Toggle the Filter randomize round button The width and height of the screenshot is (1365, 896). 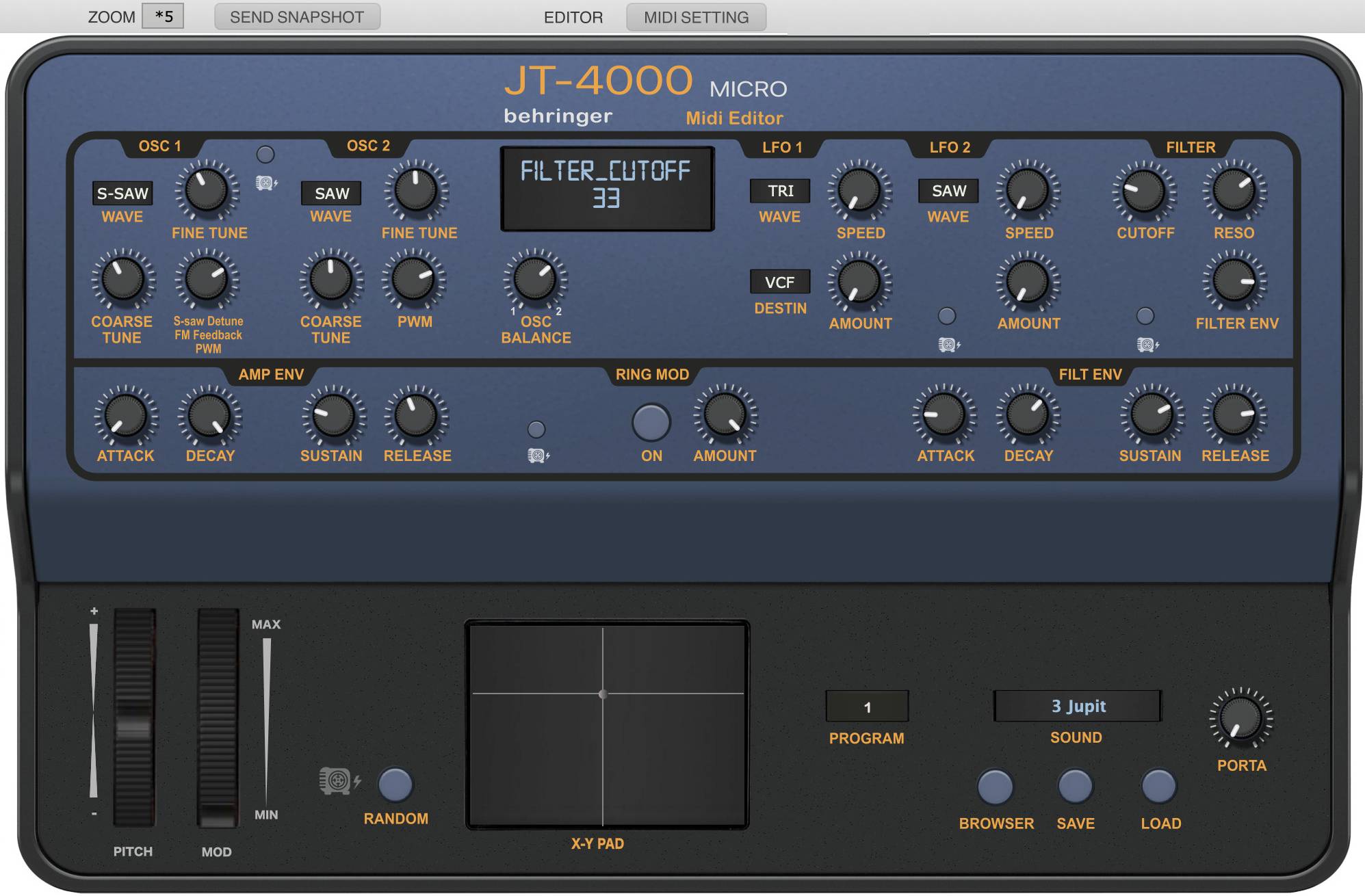[1145, 316]
